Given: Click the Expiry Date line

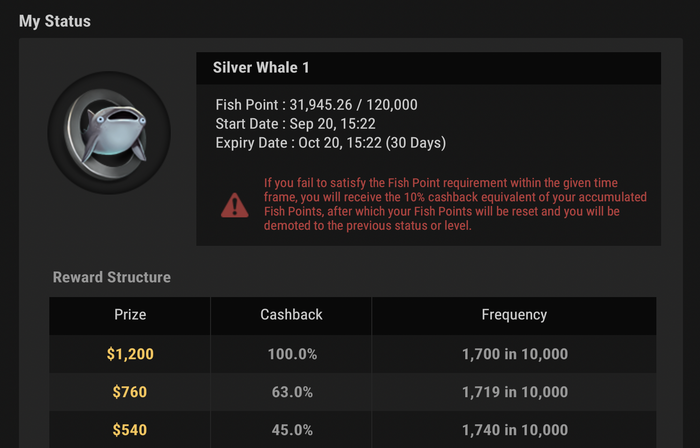Looking at the screenshot, I should click(x=330, y=143).
